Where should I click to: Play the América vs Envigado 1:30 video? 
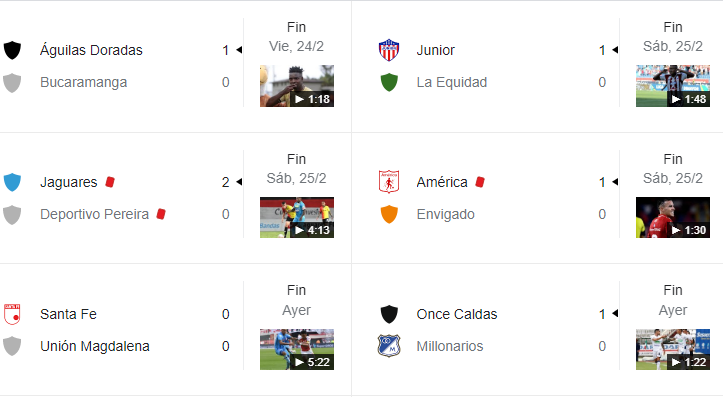tap(673, 218)
